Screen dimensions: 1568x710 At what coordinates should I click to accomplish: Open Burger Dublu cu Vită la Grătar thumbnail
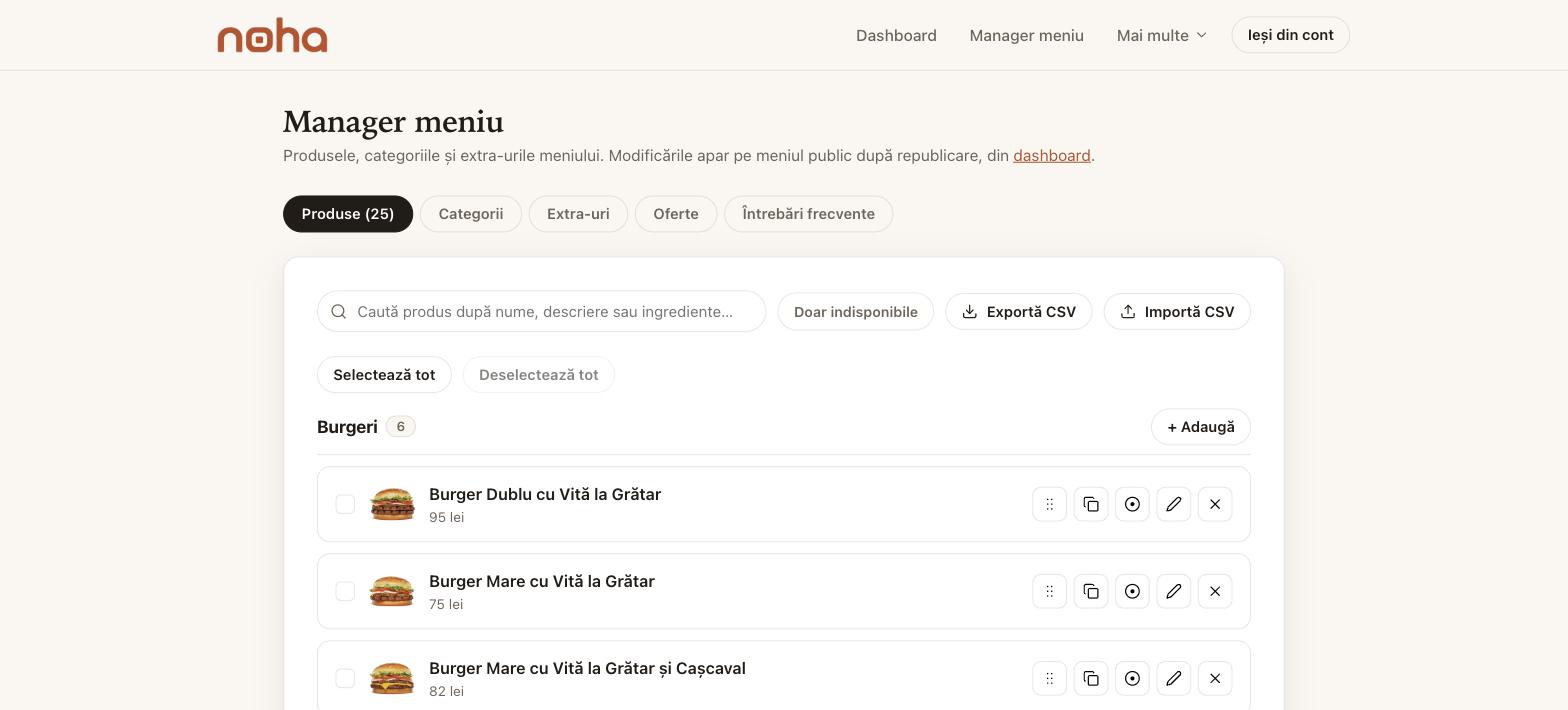pyautogui.click(x=392, y=504)
